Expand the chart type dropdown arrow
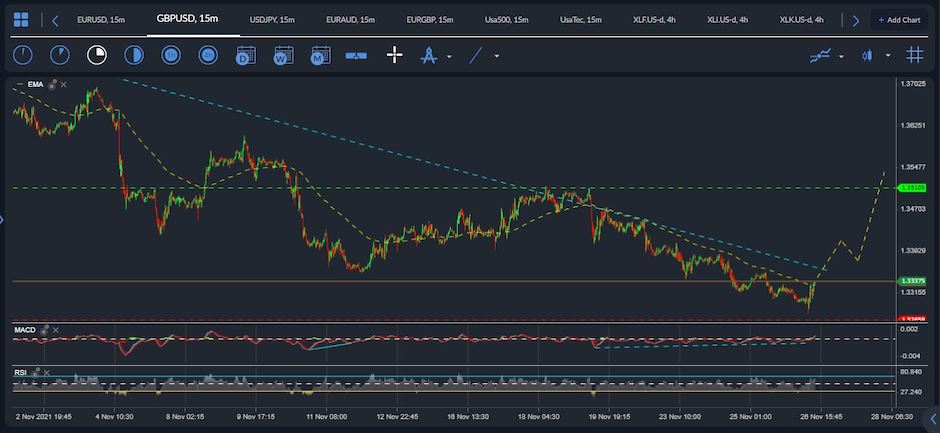This screenshot has height=433, width=940. tap(888, 56)
